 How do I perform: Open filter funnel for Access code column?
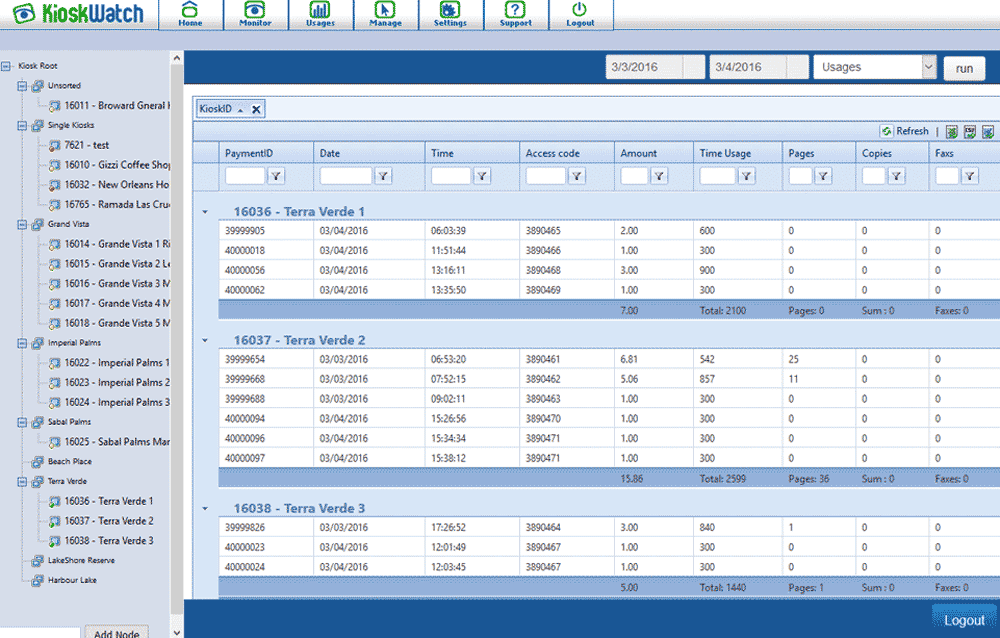pyautogui.click(x=577, y=176)
